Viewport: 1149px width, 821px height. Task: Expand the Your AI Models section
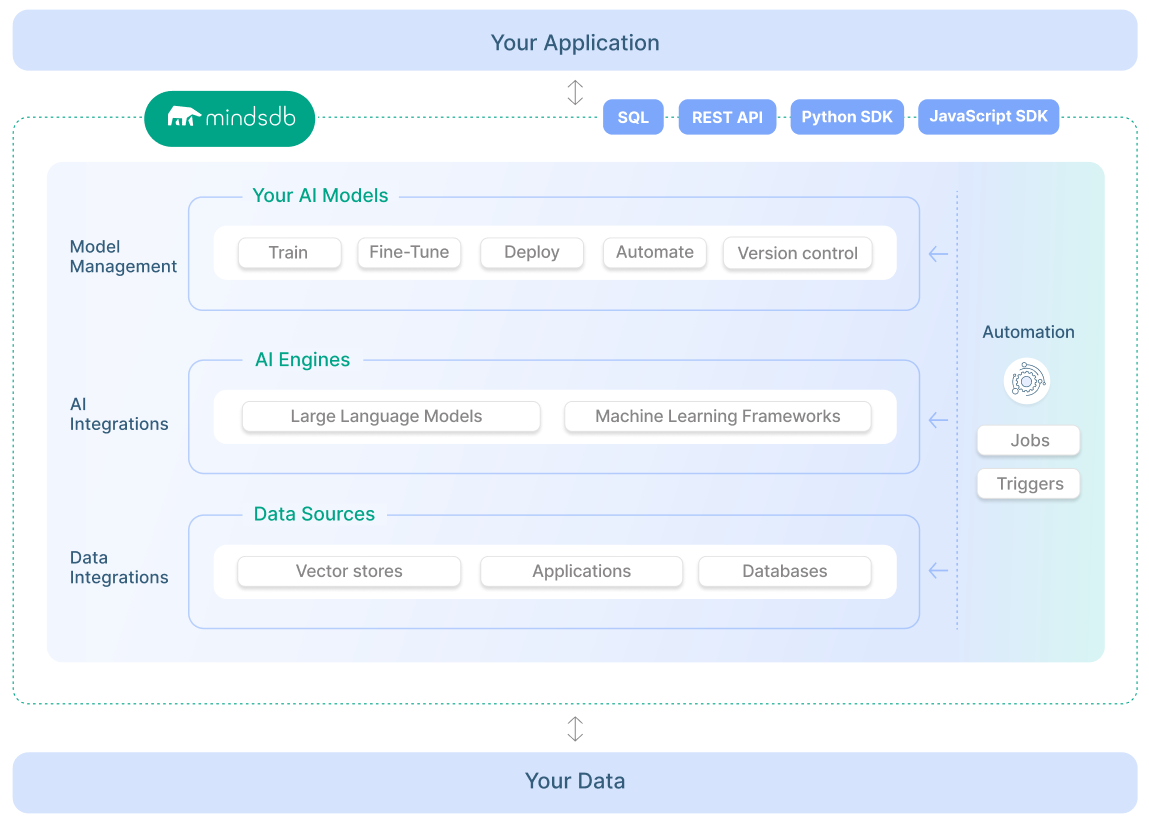tap(320, 195)
